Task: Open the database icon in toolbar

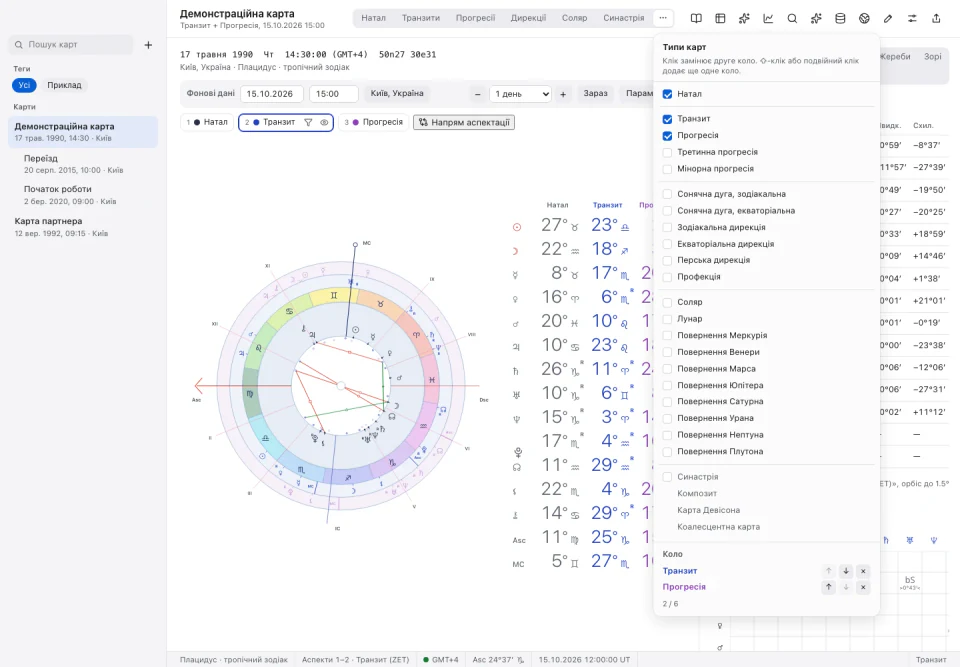Action: (840, 18)
